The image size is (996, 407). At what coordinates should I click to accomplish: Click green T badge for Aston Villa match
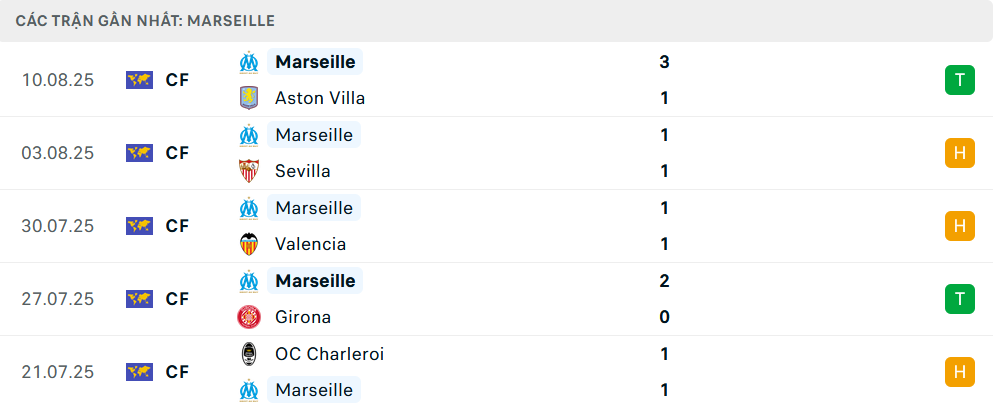959,80
